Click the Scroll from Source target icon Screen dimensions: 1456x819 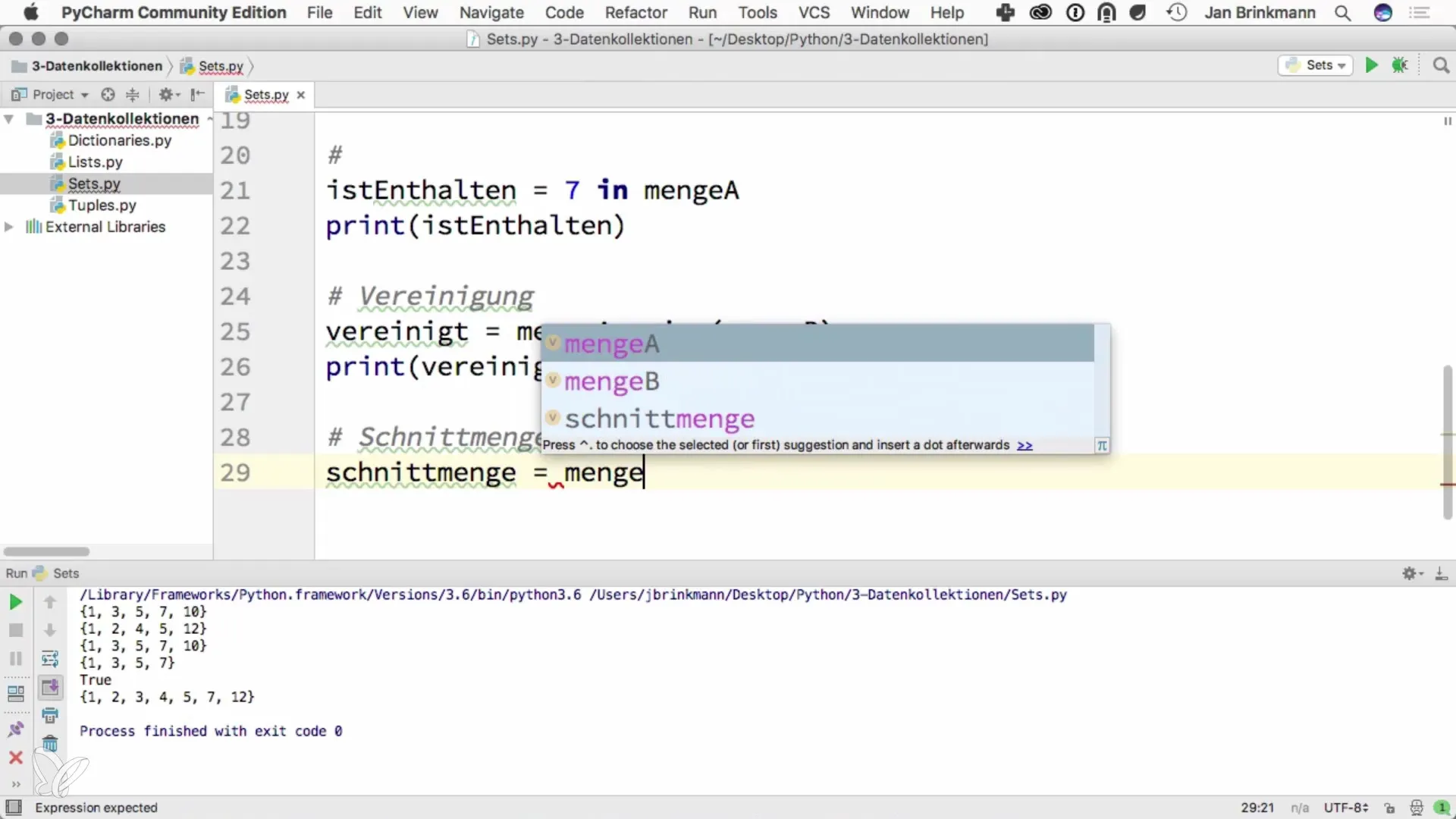[108, 94]
